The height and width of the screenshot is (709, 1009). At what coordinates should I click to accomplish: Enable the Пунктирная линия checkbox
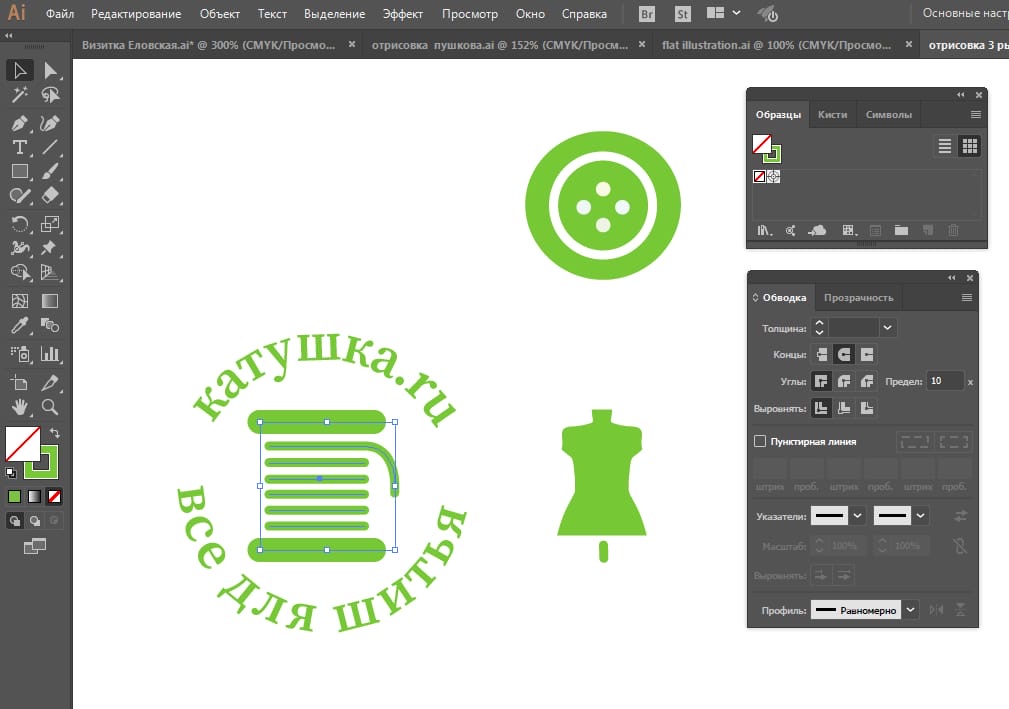click(x=760, y=441)
